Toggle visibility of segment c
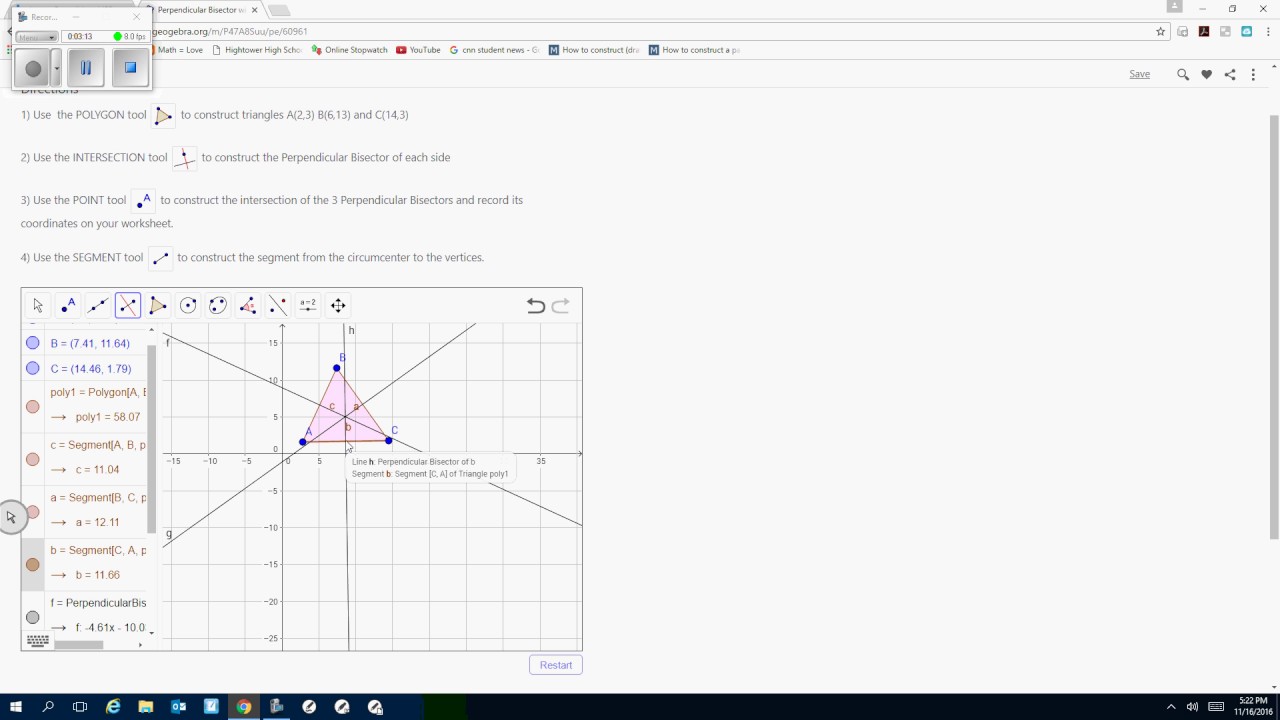The height and width of the screenshot is (720, 1280). pos(33,459)
